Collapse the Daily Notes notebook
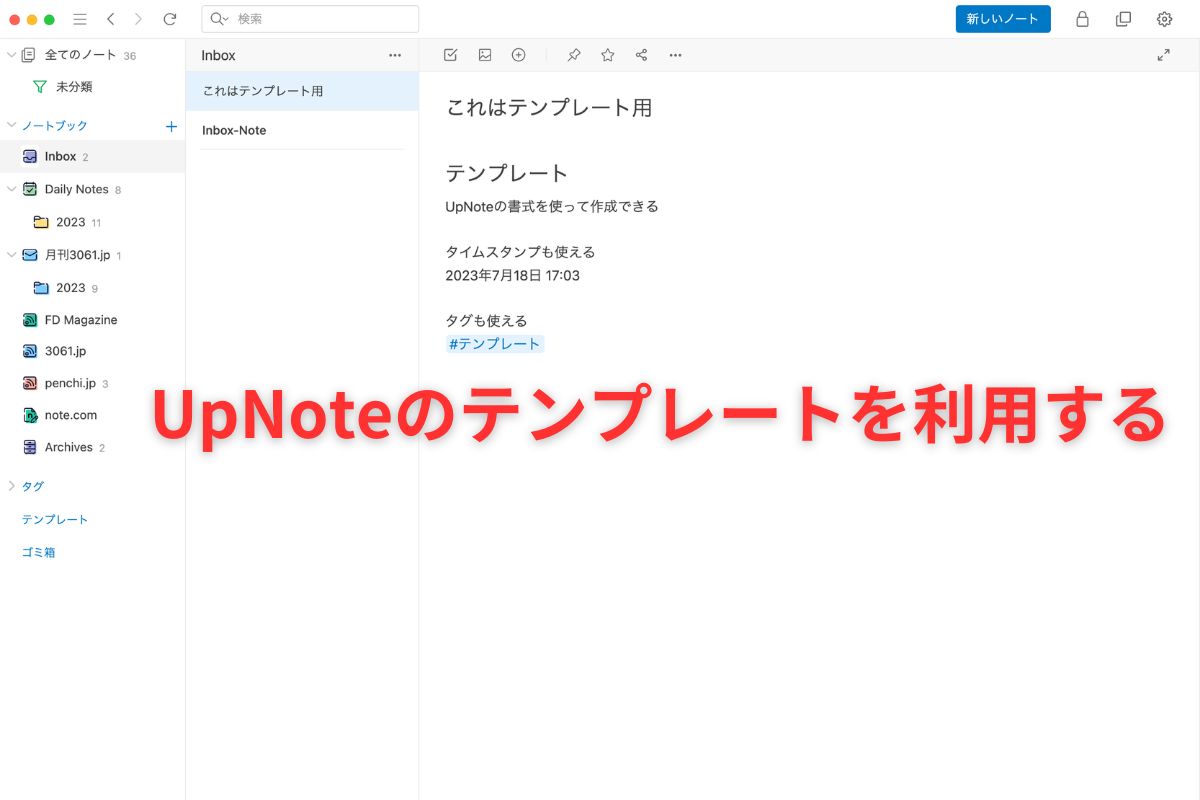The height and width of the screenshot is (800, 1200). click(10, 189)
